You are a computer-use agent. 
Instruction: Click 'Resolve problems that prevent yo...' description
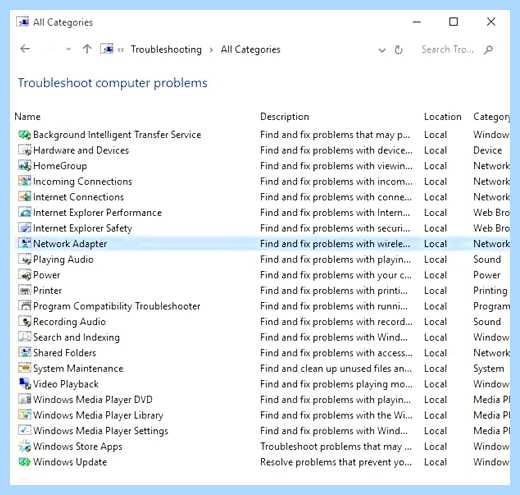tap(336, 462)
